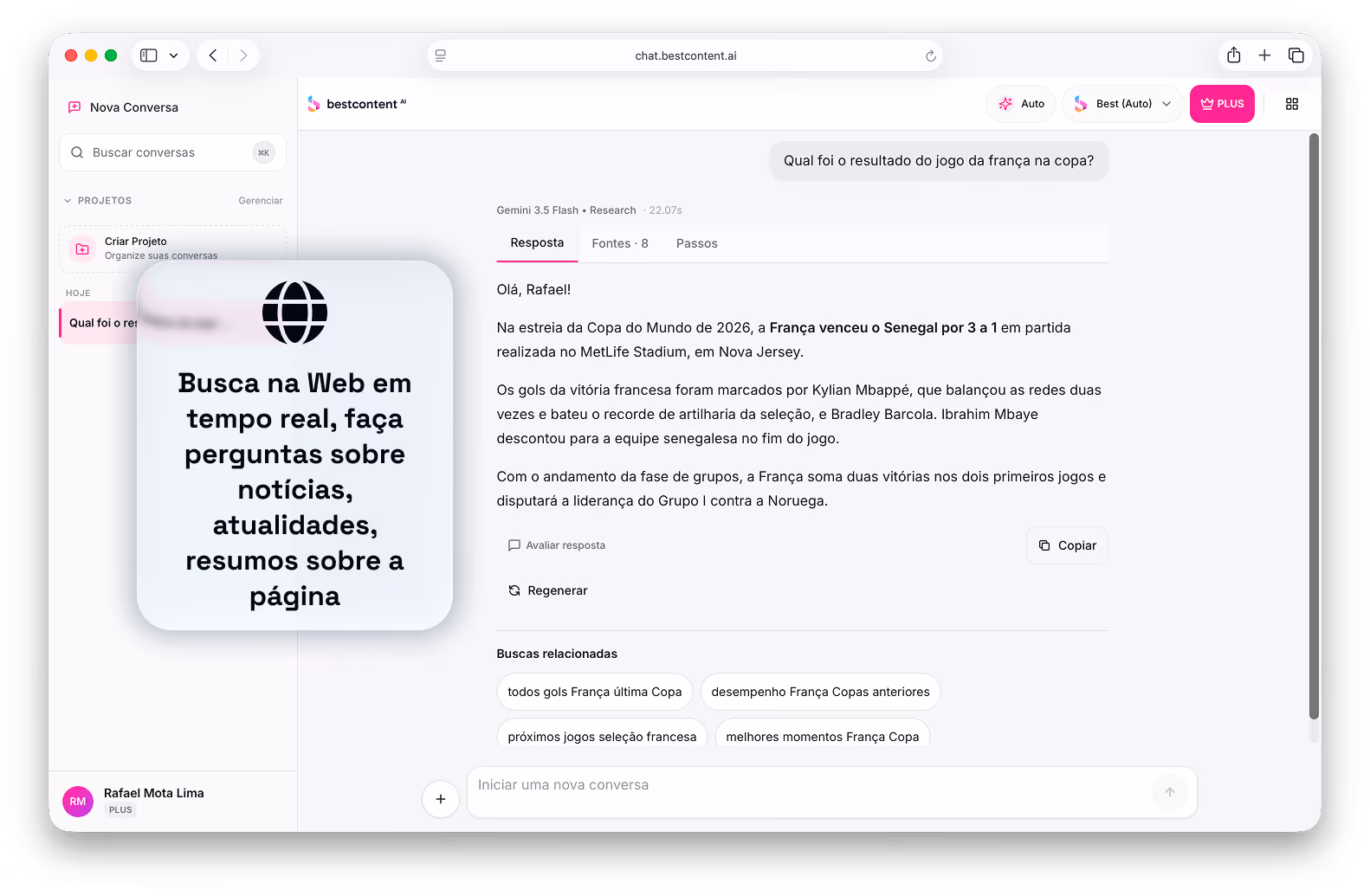Open the apps grid icon
Image resolution: width=1370 pixels, height=896 pixels.
1292,104
